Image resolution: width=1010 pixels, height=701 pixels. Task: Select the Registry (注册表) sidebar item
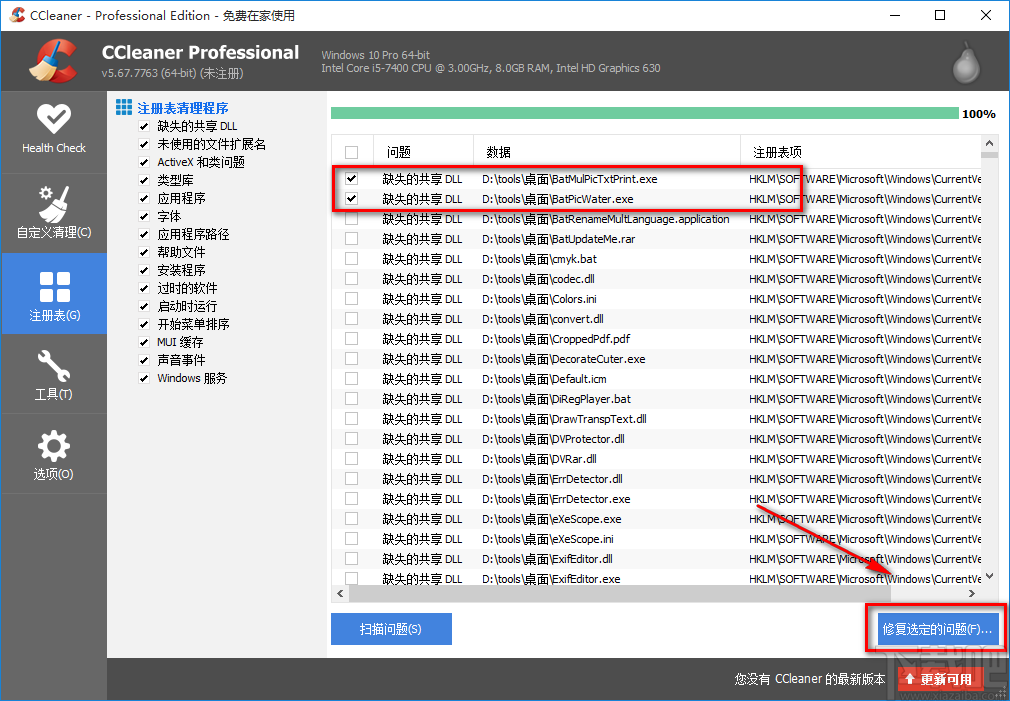[54, 294]
